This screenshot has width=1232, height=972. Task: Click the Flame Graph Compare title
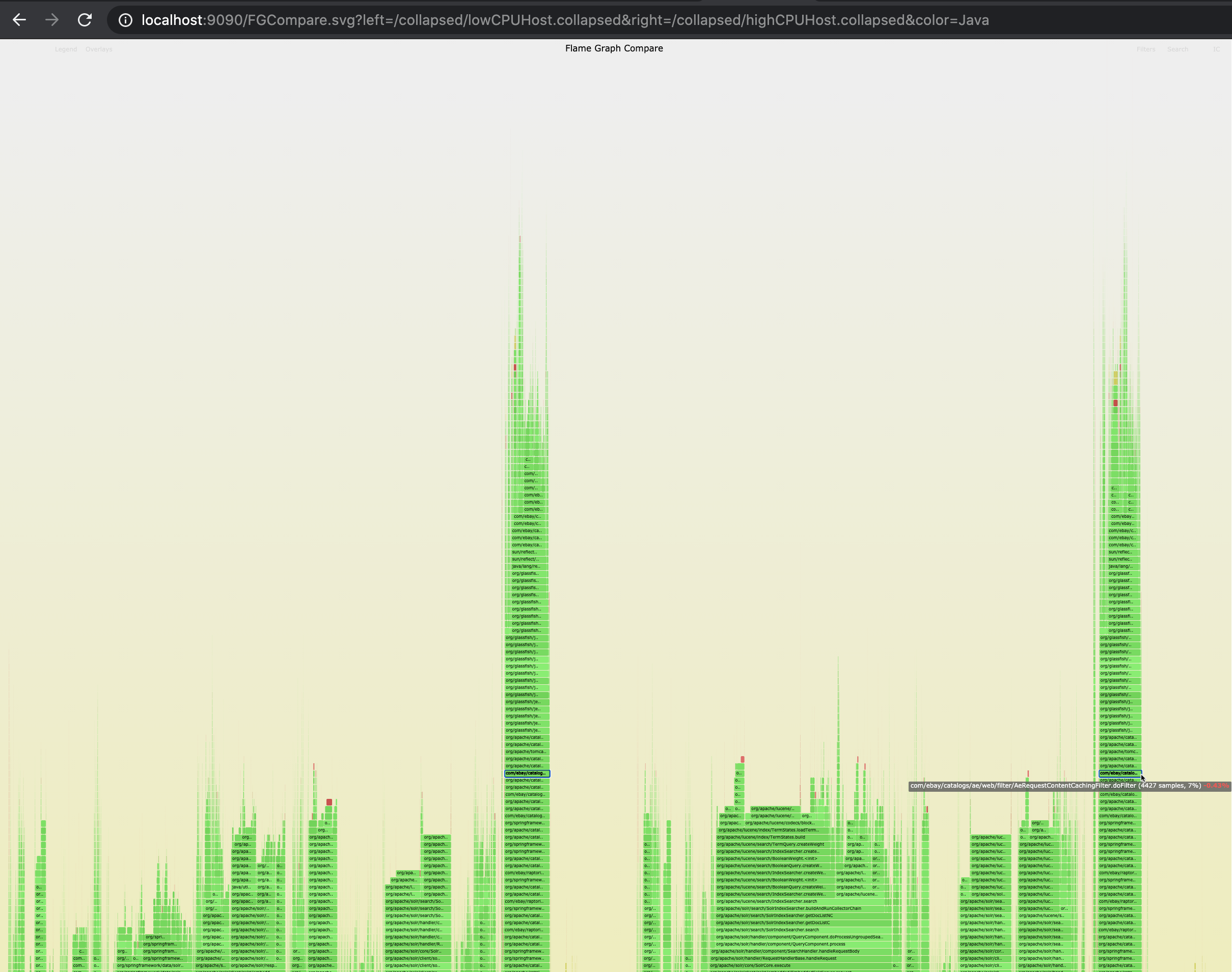(x=614, y=48)
